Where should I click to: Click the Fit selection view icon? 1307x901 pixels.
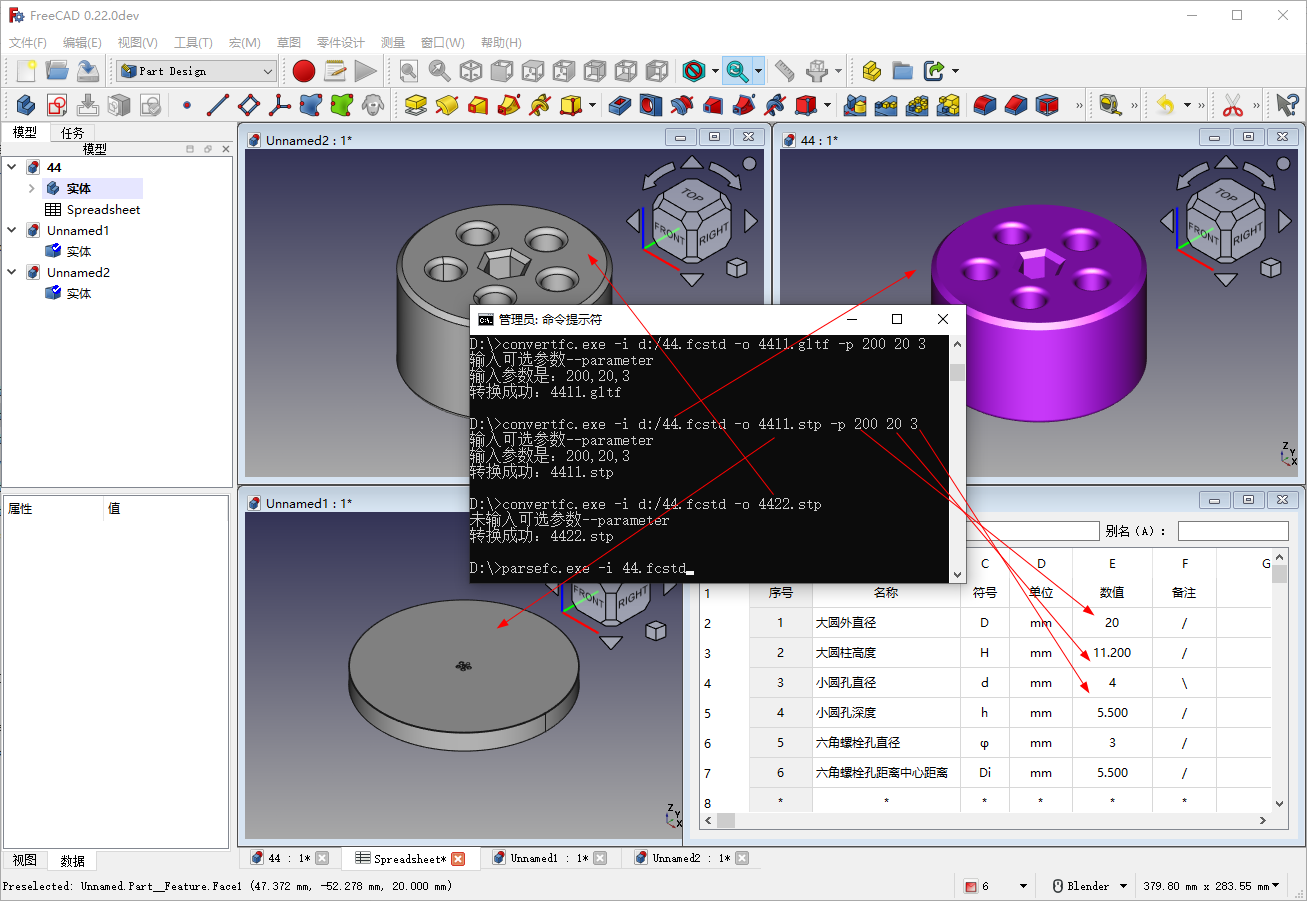coord(439,70)
